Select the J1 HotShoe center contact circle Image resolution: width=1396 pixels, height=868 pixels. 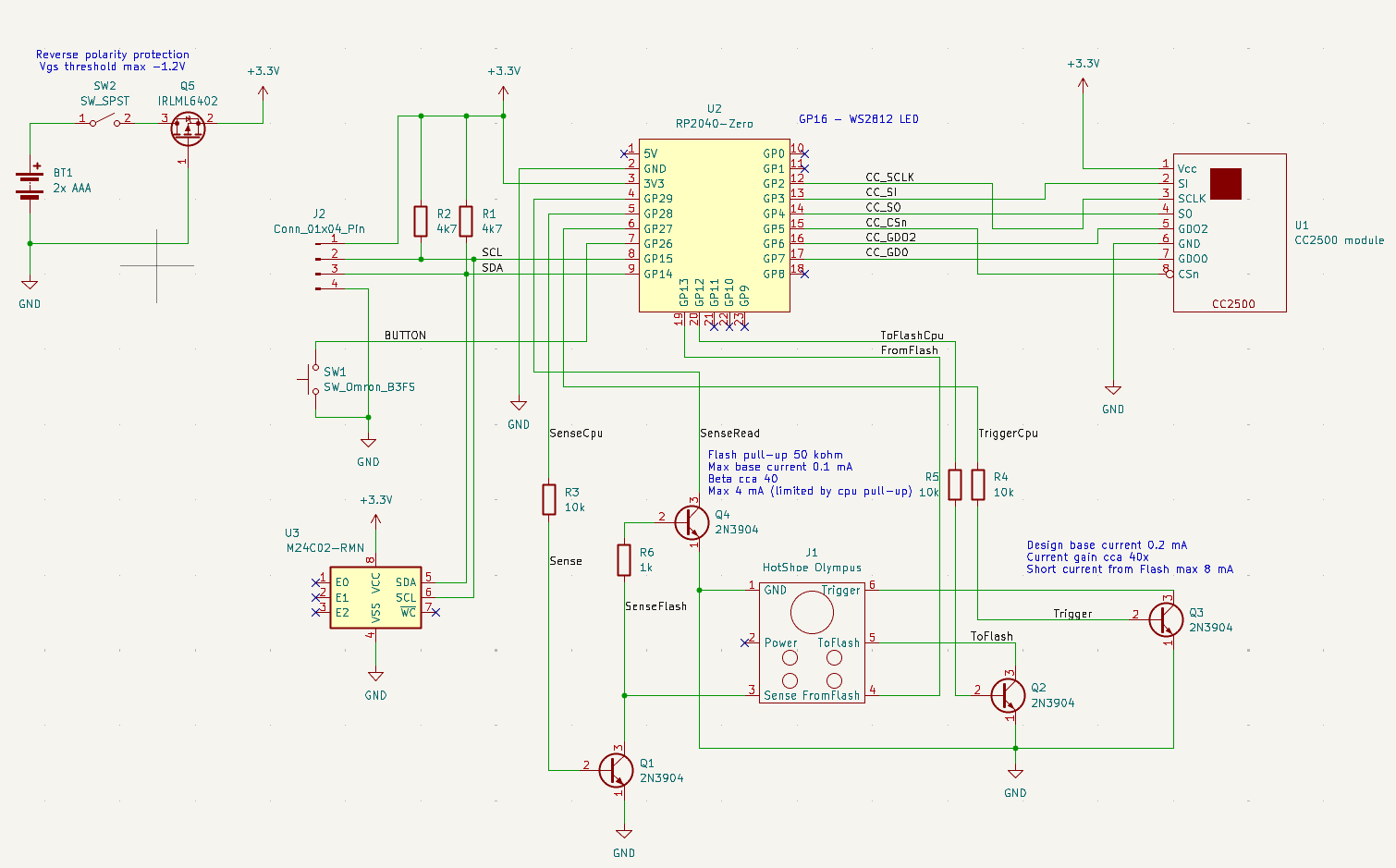click(x=812, y=611)
